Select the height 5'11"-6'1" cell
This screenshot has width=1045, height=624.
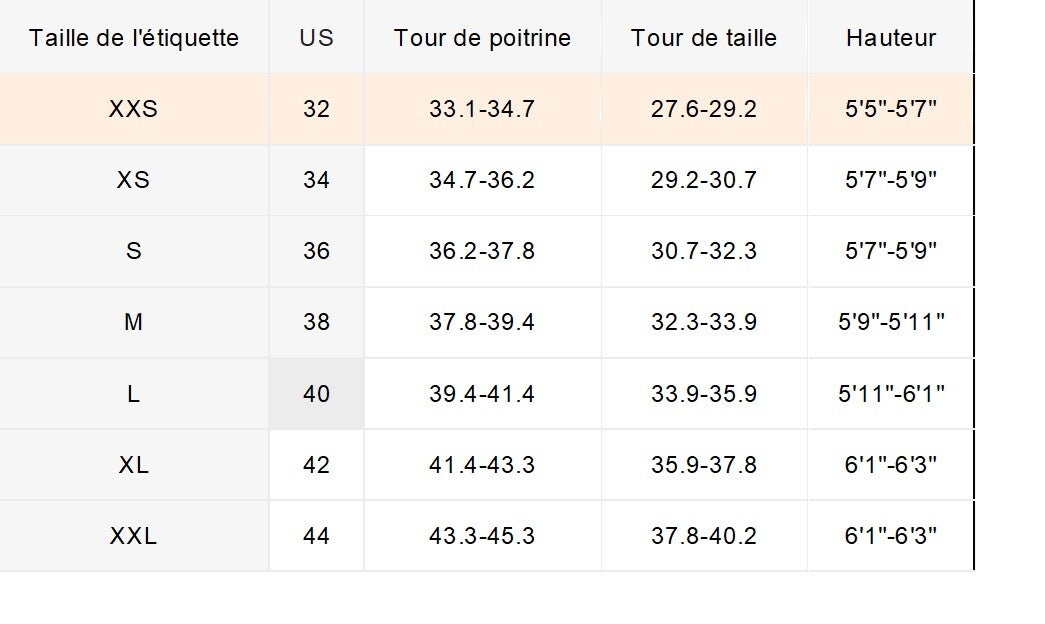(x=891, y=394)
